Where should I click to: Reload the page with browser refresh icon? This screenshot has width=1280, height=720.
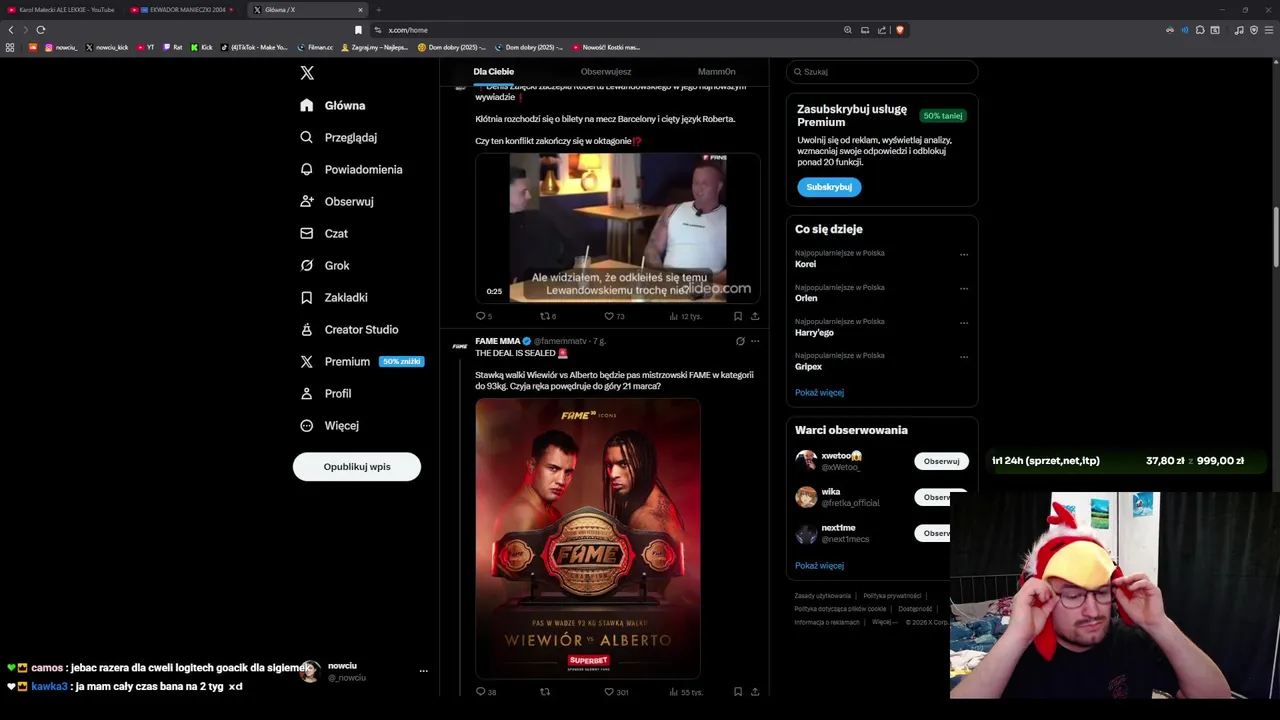(x=41, y=30)
